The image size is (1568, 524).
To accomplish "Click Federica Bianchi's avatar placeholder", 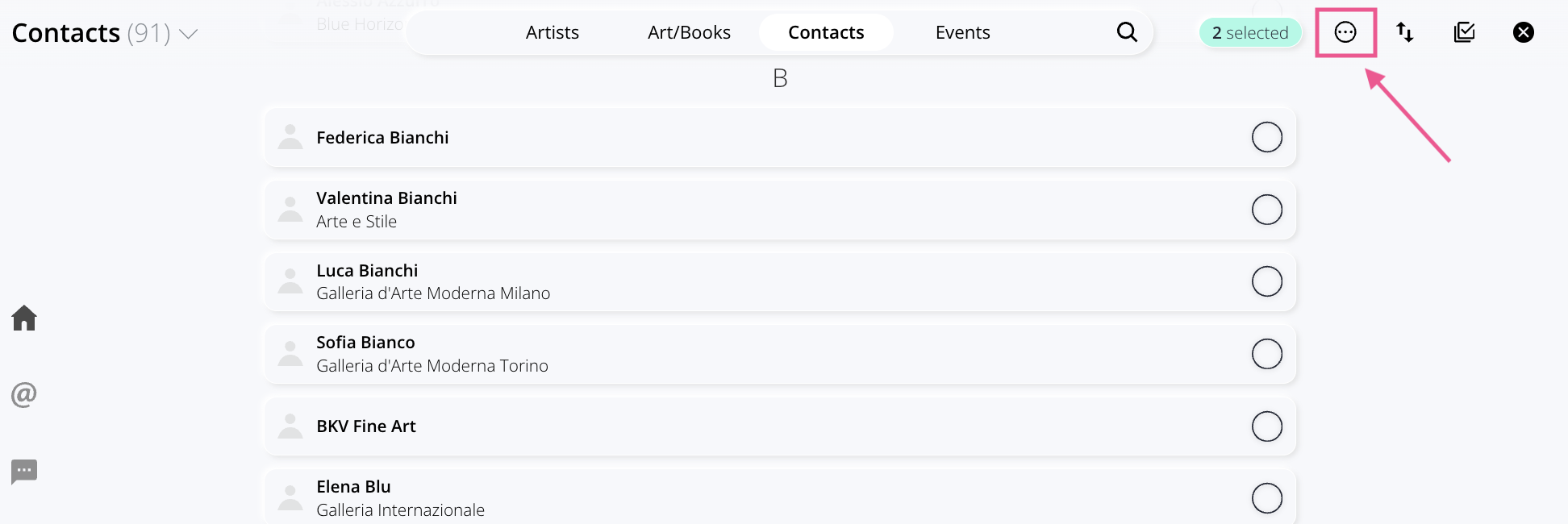I will coord(290,137).
